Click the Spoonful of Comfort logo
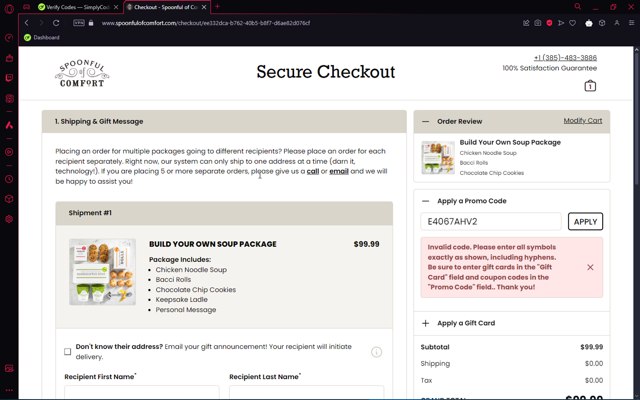This screenshot has width=640, height=400. [82, 73]
